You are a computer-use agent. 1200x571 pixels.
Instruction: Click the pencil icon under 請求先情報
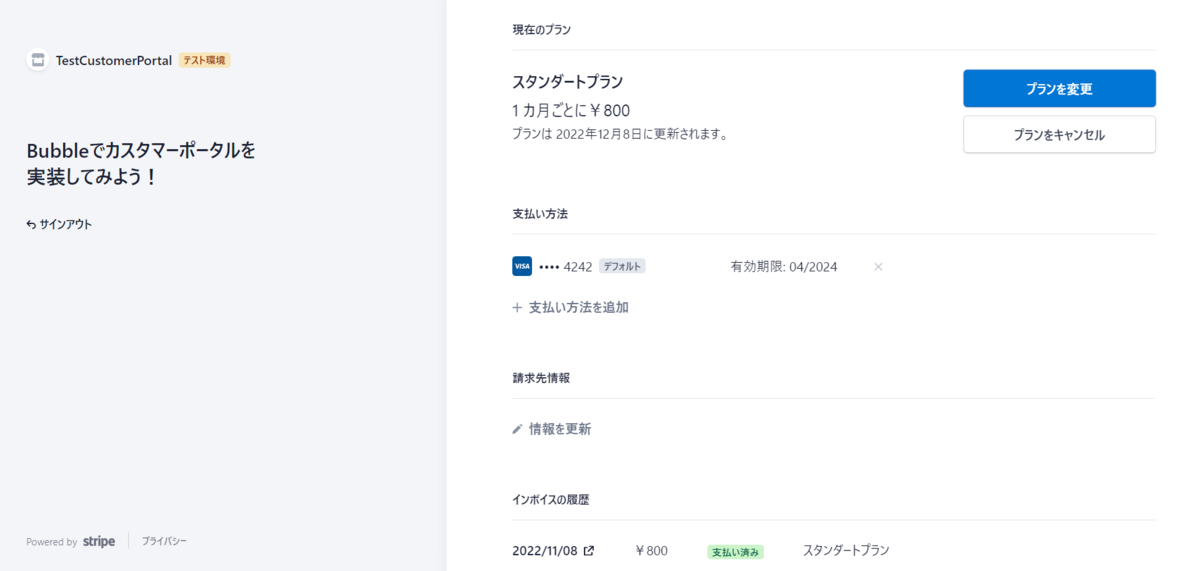[517, 429]
